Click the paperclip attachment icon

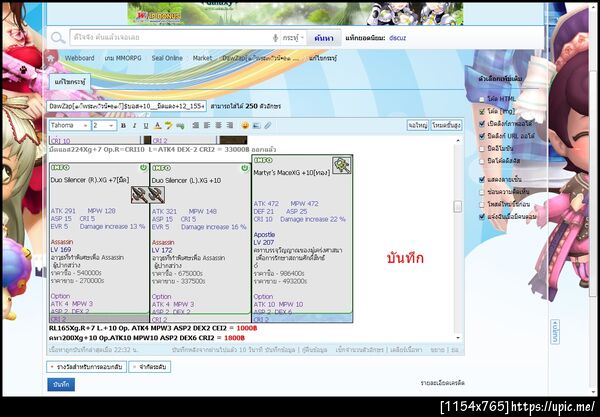click(268, 125)
